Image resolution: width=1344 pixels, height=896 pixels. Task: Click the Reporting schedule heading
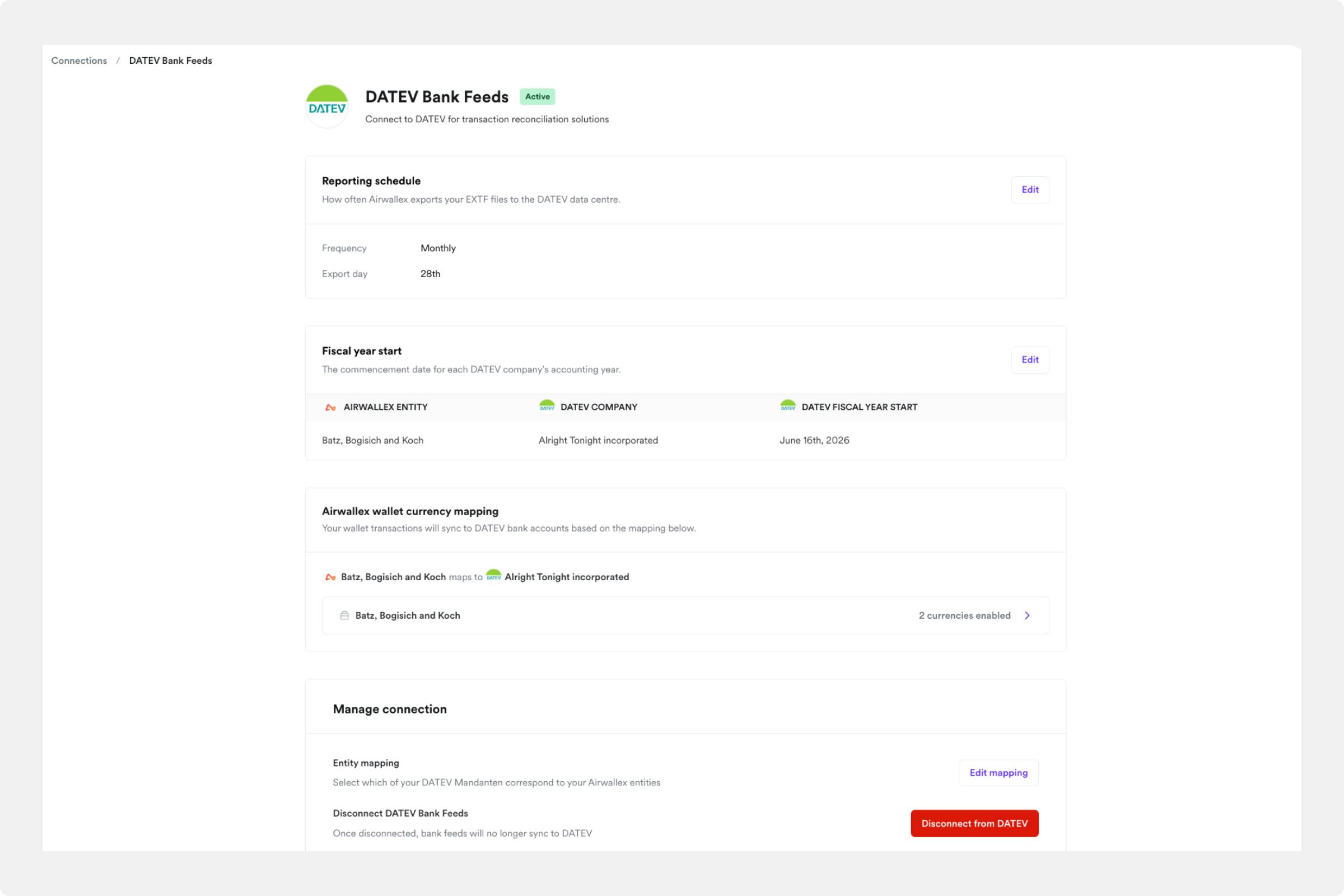point(371,180)
